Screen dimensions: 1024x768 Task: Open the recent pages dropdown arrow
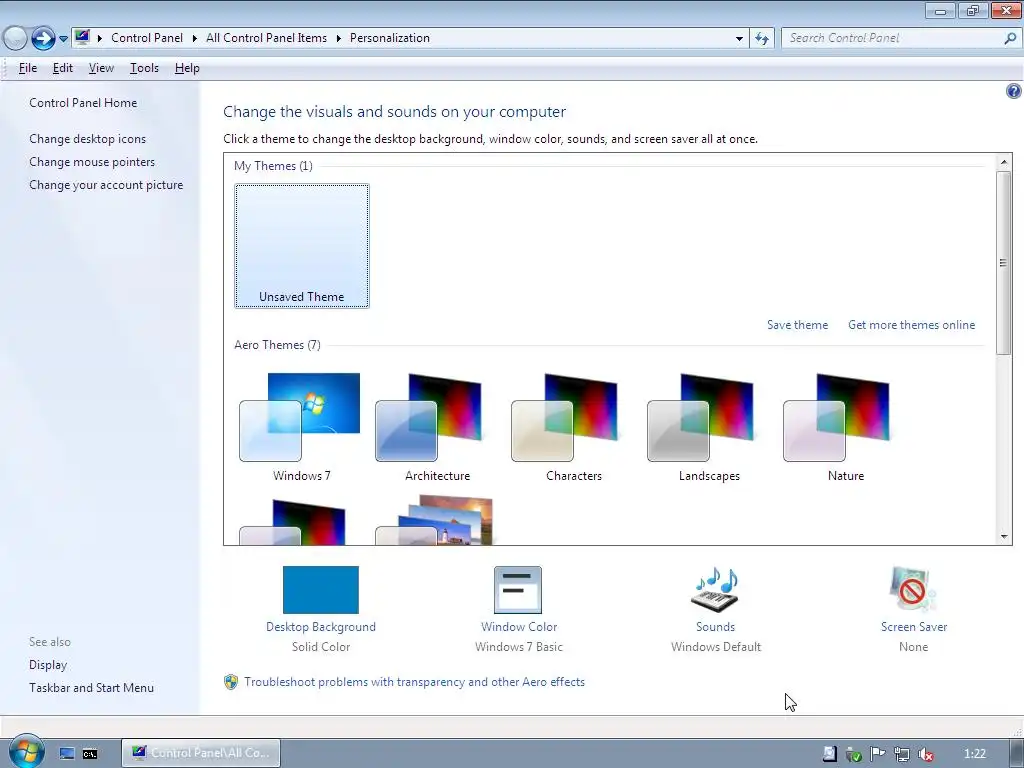(63, 39)
